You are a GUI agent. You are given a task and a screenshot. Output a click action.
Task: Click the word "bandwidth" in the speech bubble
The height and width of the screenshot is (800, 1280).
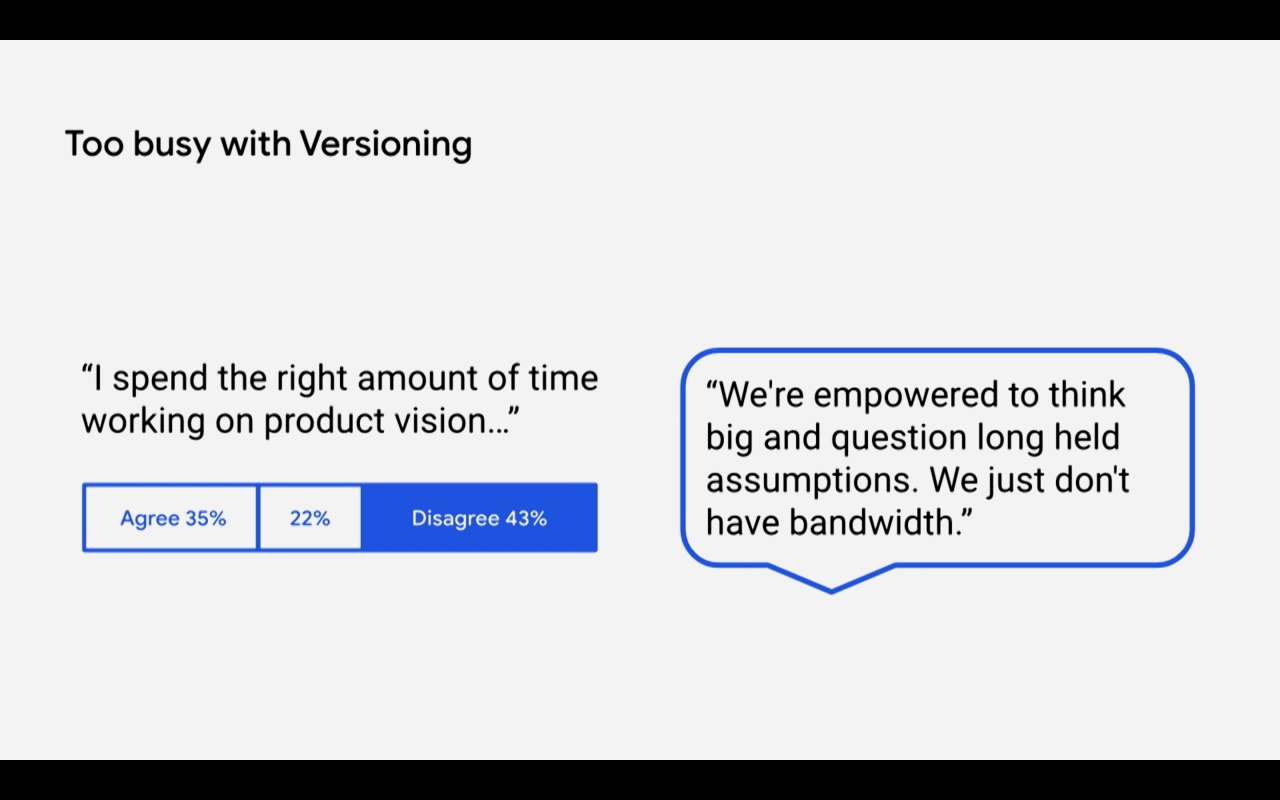coord(875,522)
